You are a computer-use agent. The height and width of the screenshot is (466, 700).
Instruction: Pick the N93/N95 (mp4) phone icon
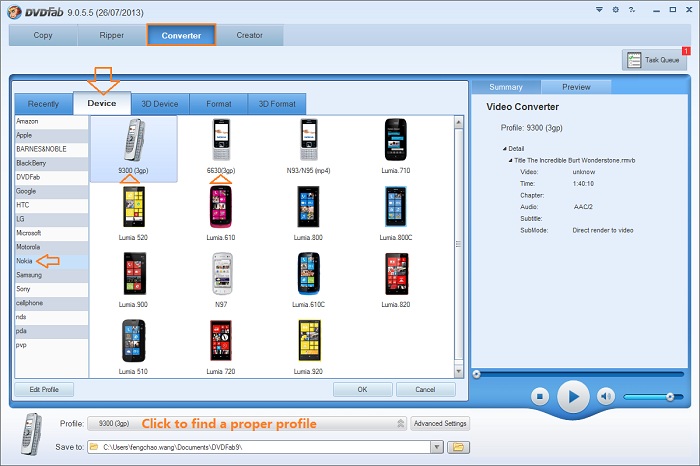[x=308, y=140]
